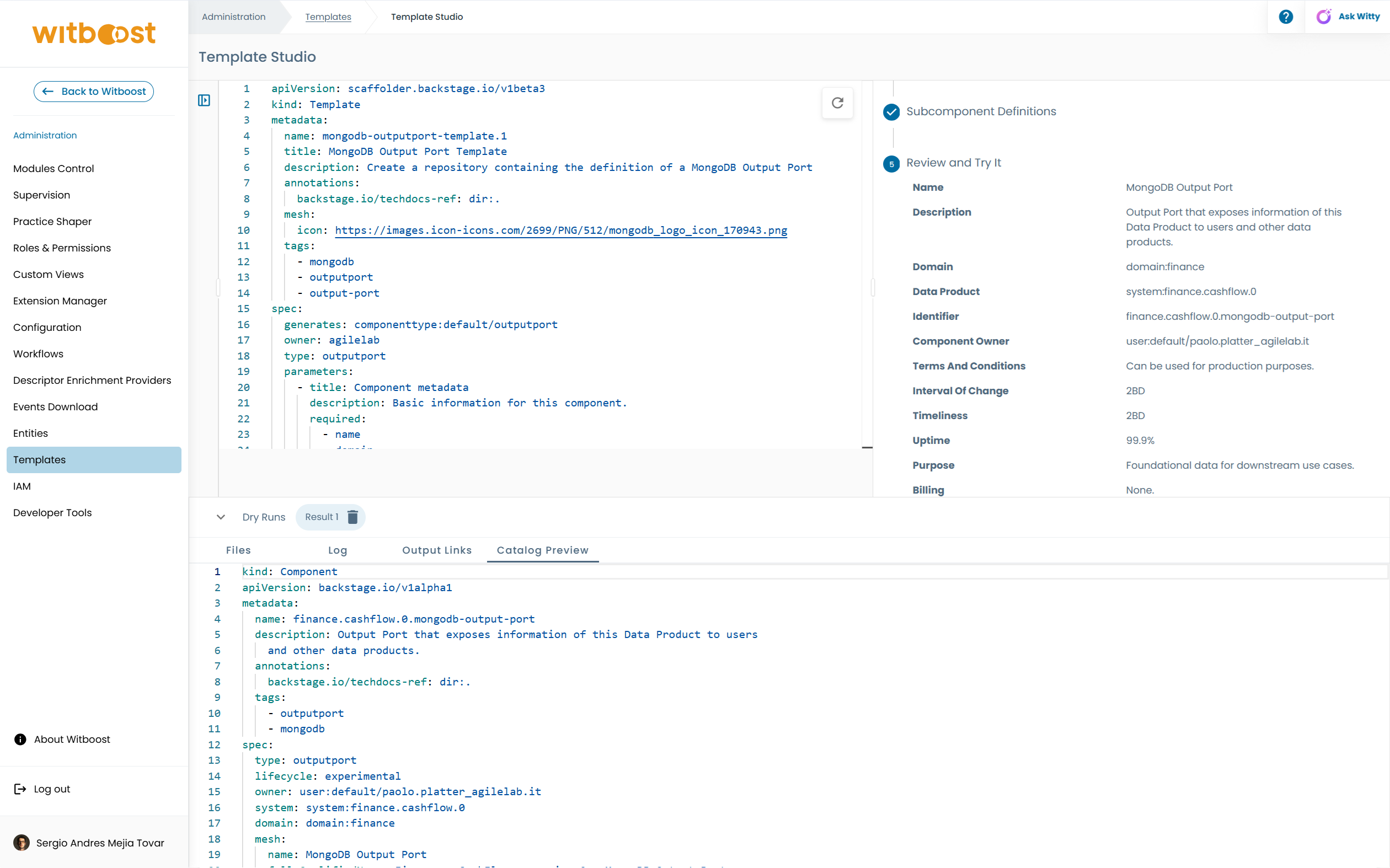This screenshot has height=868, width=1390.
Task: Collapse the Dry Runs panel chevron
Action: [x=221, y=517]
